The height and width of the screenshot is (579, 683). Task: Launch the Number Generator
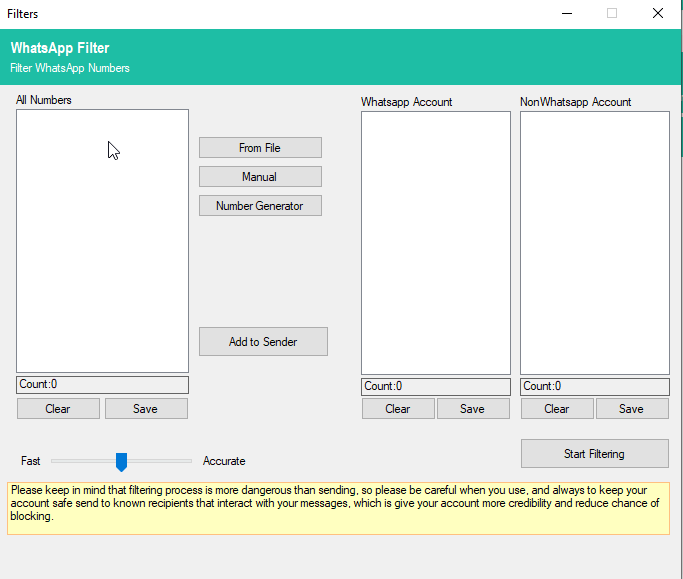tap(260, 206)
